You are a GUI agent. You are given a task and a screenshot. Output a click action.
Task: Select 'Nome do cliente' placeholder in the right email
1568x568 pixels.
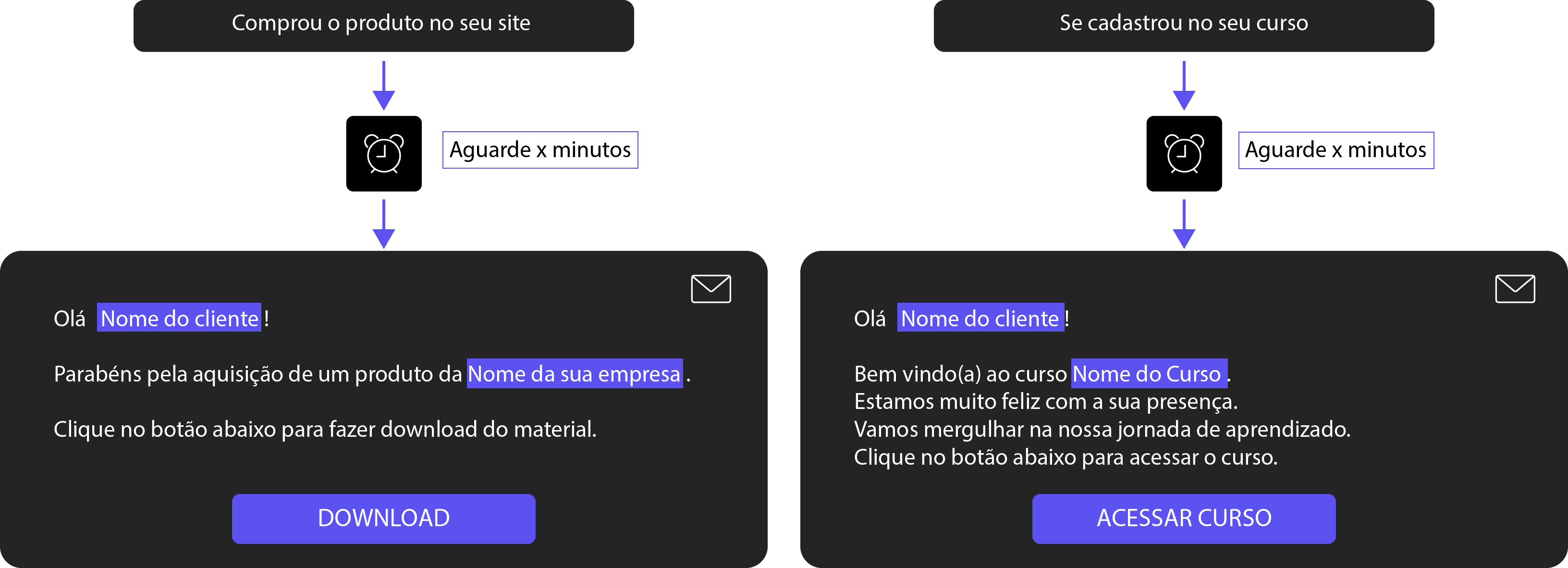[x=980, y=318]
